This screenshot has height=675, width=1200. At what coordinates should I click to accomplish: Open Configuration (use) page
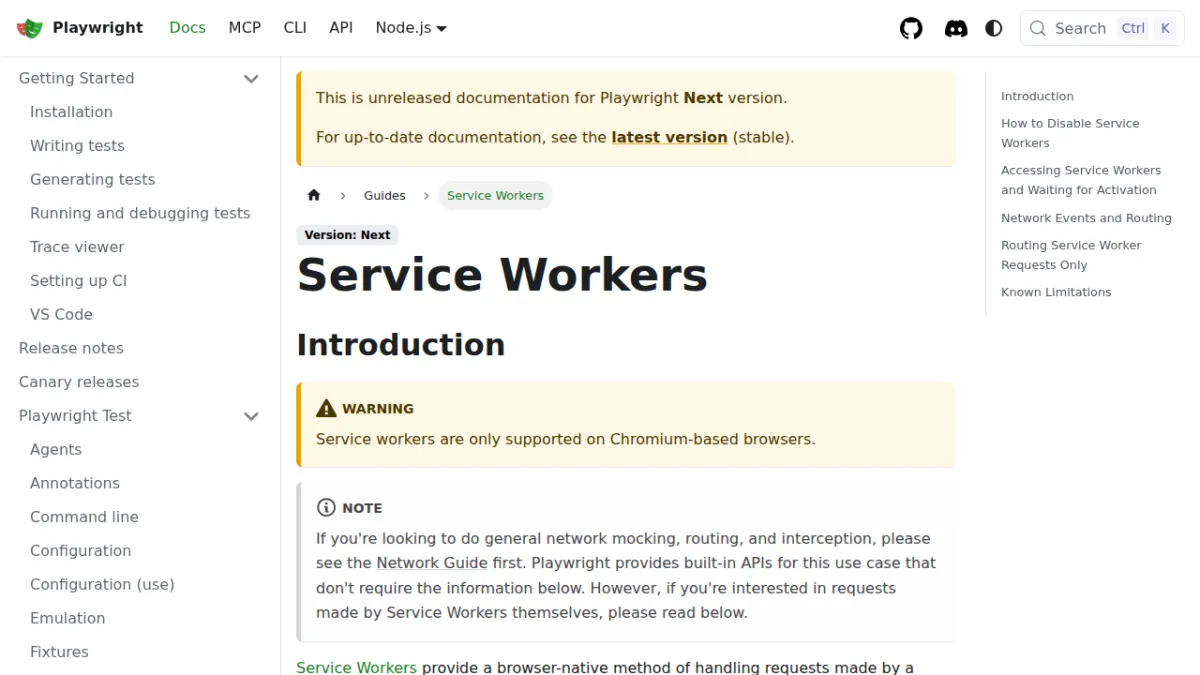pos(102,584)
